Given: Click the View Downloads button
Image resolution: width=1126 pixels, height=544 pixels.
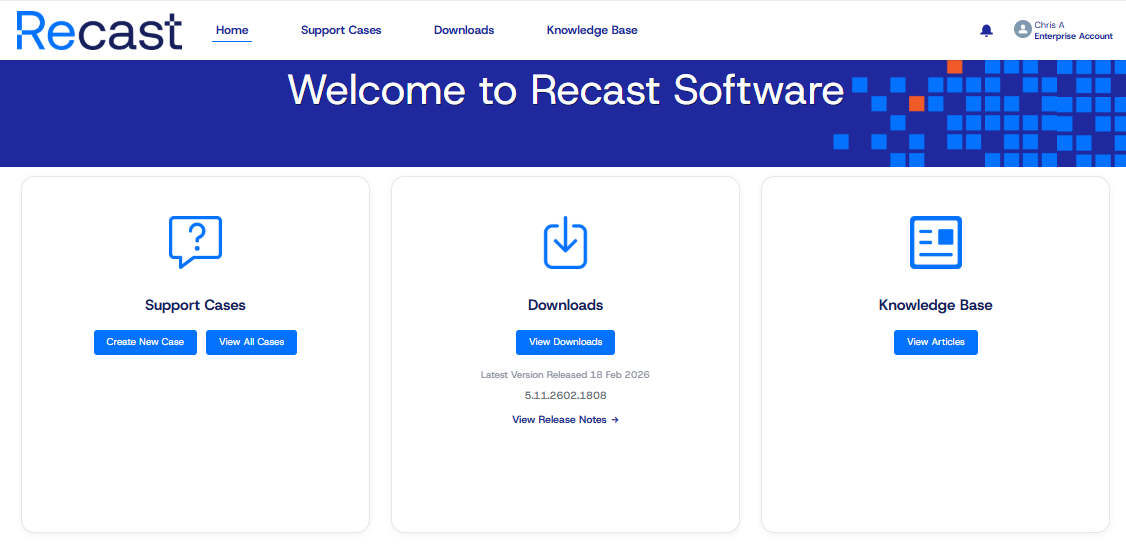Looking at the screenshot, I should click(x=565, y=342).
